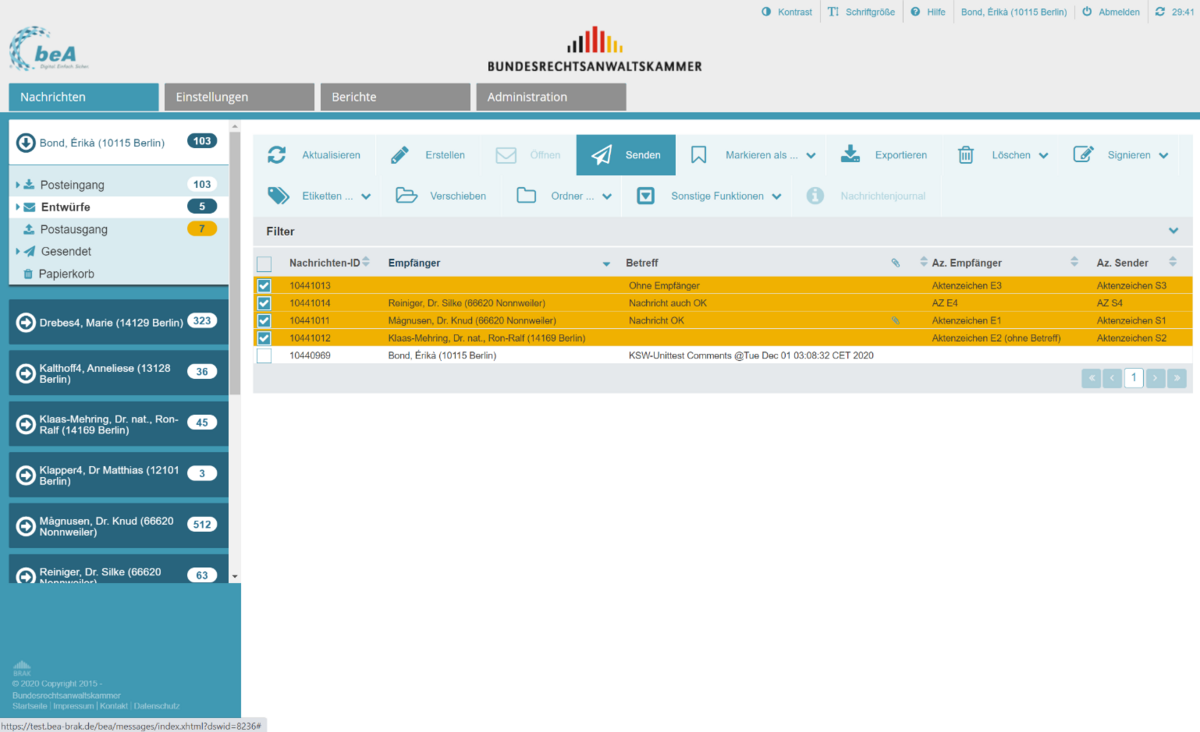Click the Kontakt footer link
The height and width of the screenshot is (732, 1200).
[x=113, y=706]
